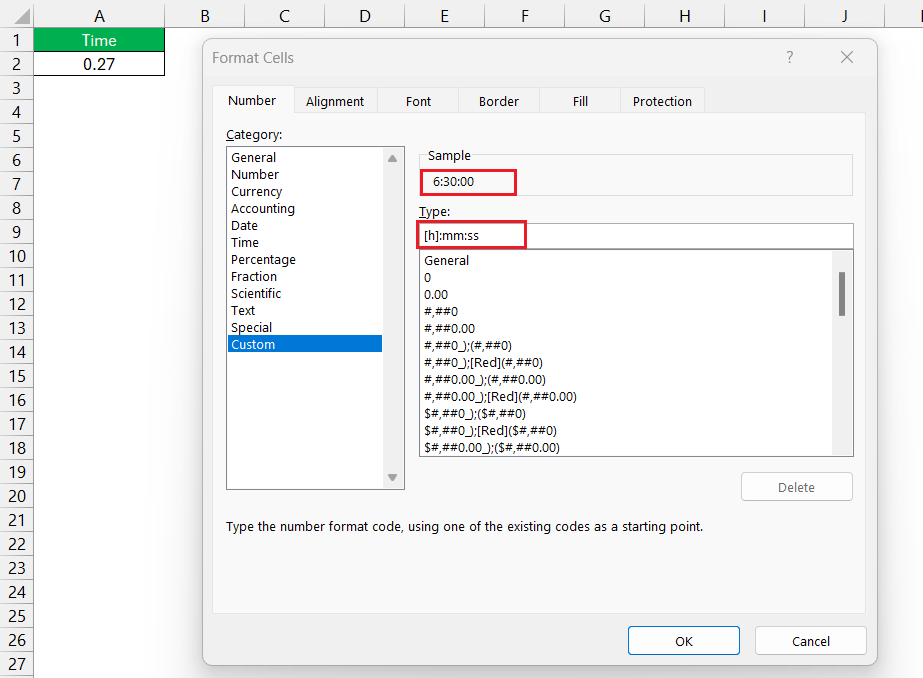Choose format code 0 in Type list
Image resolution: width=923 pixels, height=678 pixels.
point(626,277)
